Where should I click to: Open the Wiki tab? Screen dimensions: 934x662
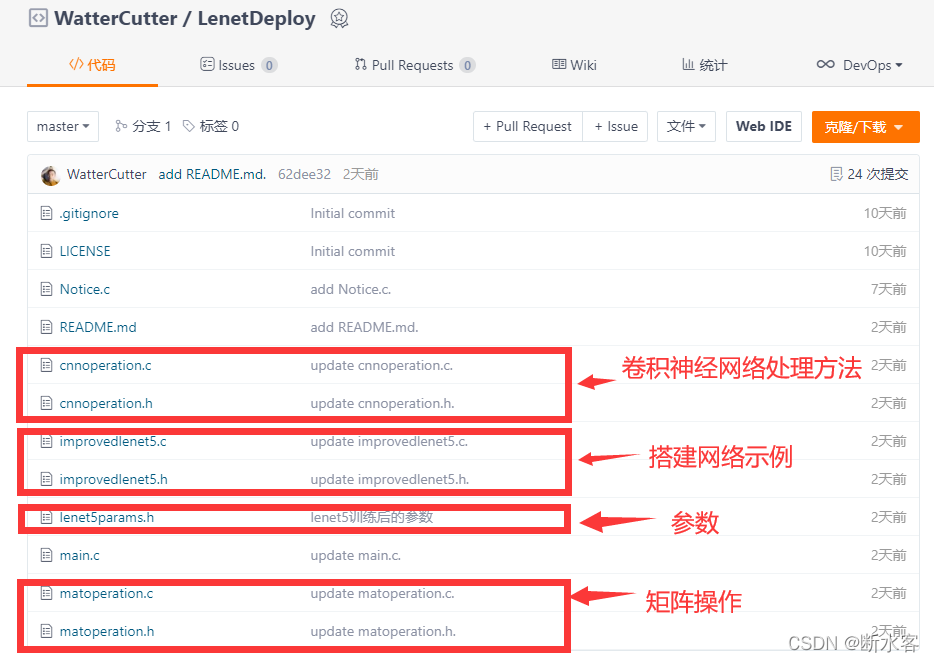point(574,65)
